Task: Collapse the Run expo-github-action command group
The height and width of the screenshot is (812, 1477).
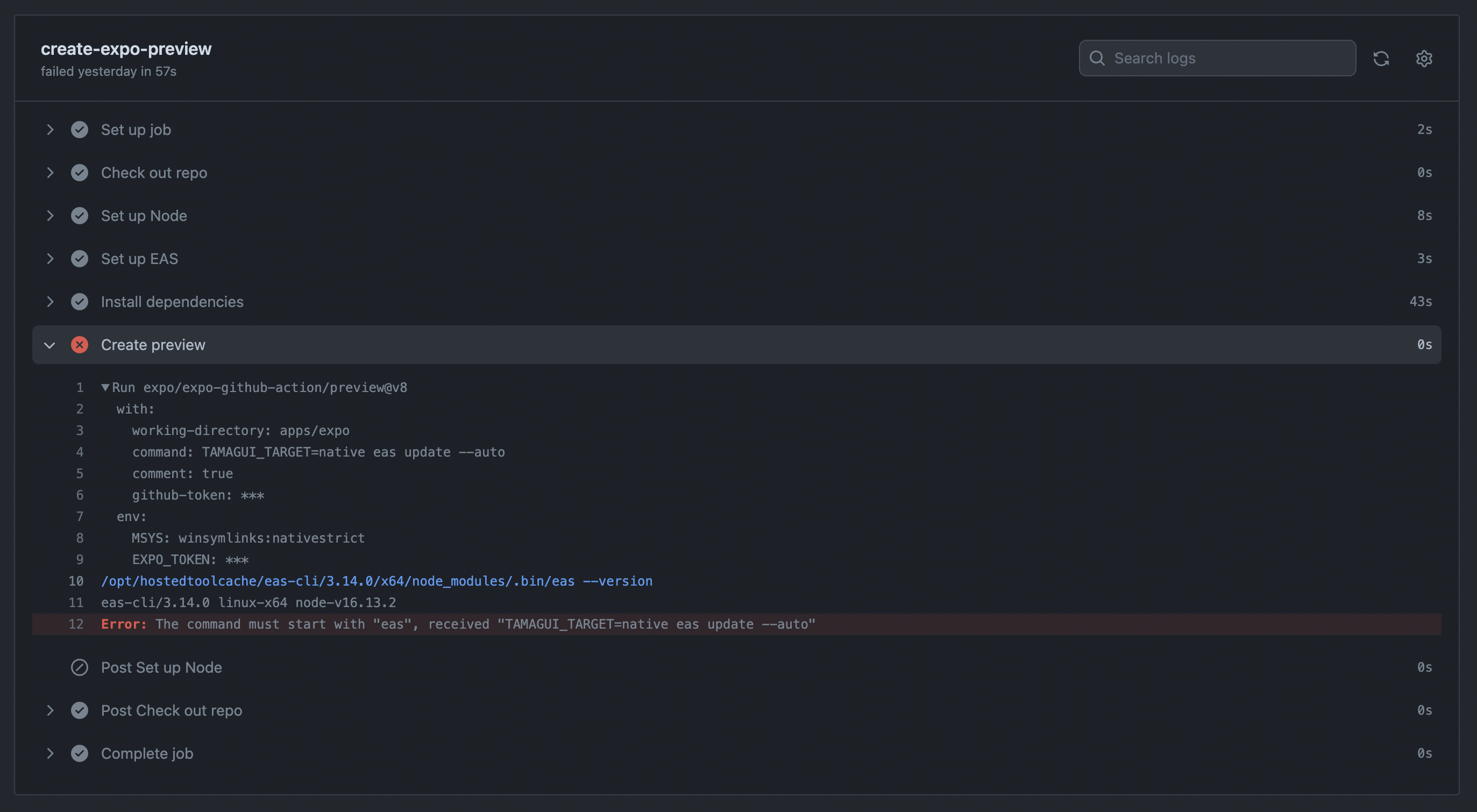Action: coord(105,387)
